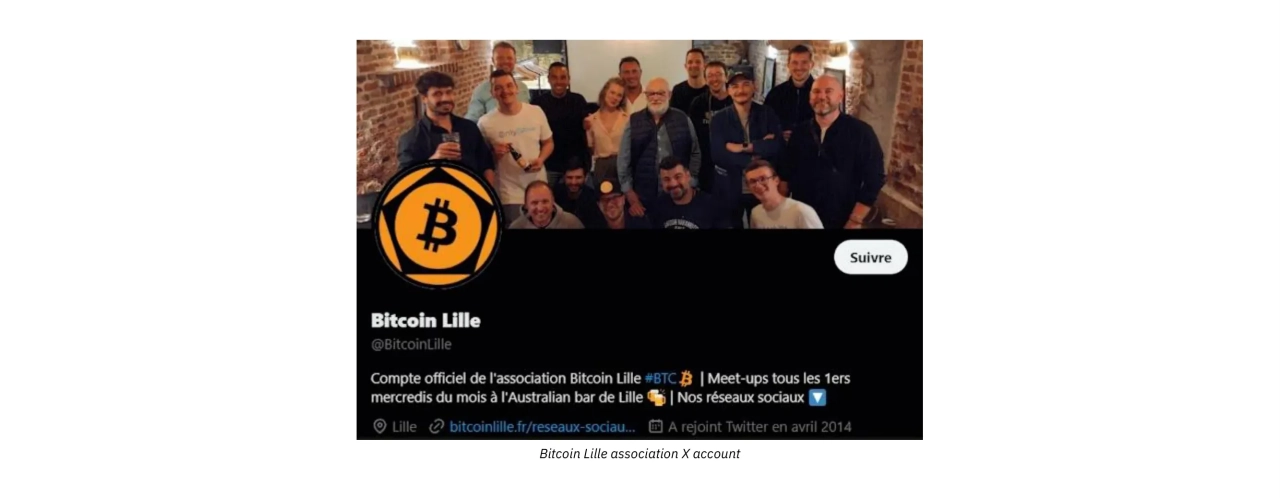Click the Bitcoin Lille display name
This screenshot has height=498, width=1280.
click(x=425, y=320)
